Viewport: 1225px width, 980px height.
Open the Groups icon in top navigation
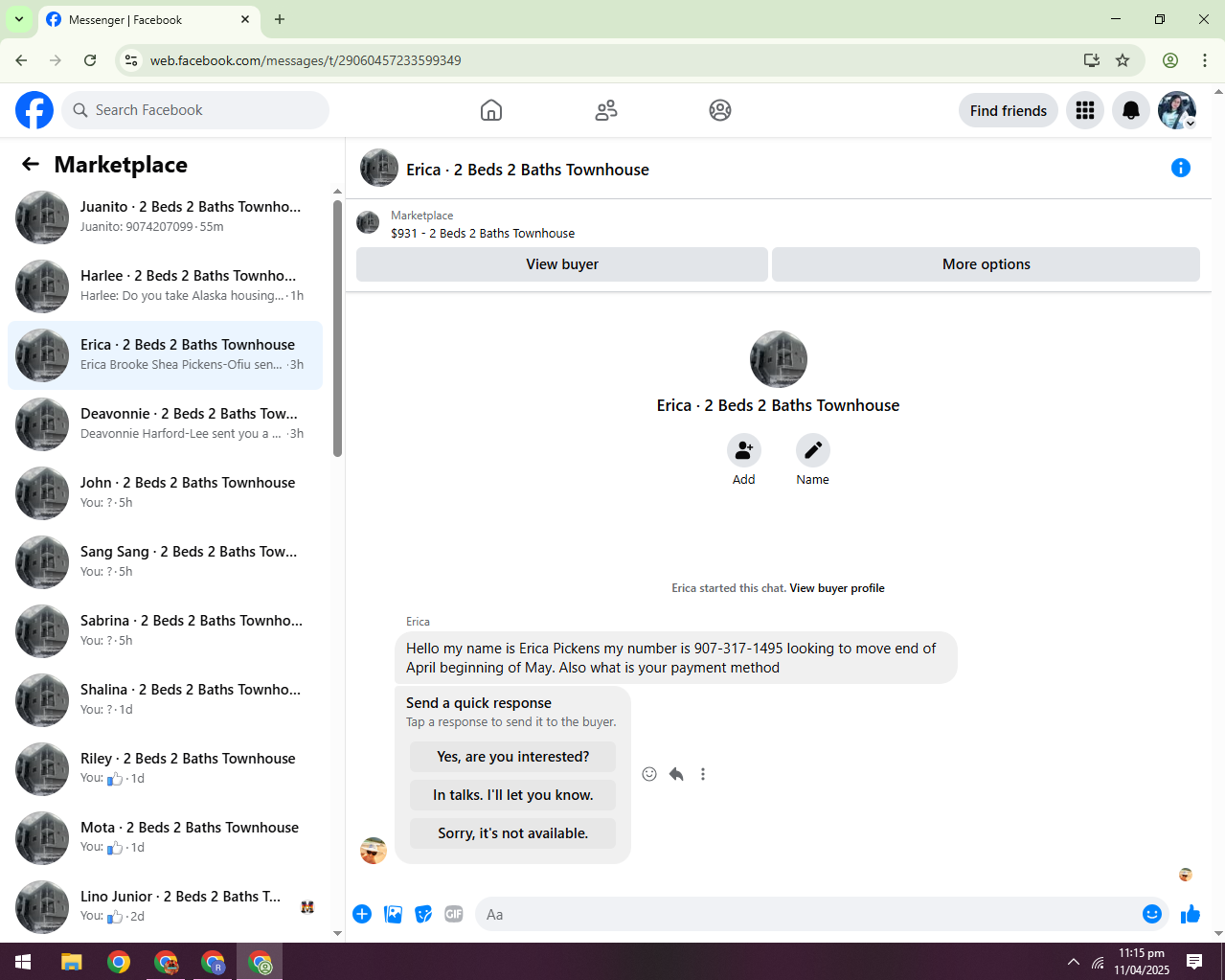[720, 110]
